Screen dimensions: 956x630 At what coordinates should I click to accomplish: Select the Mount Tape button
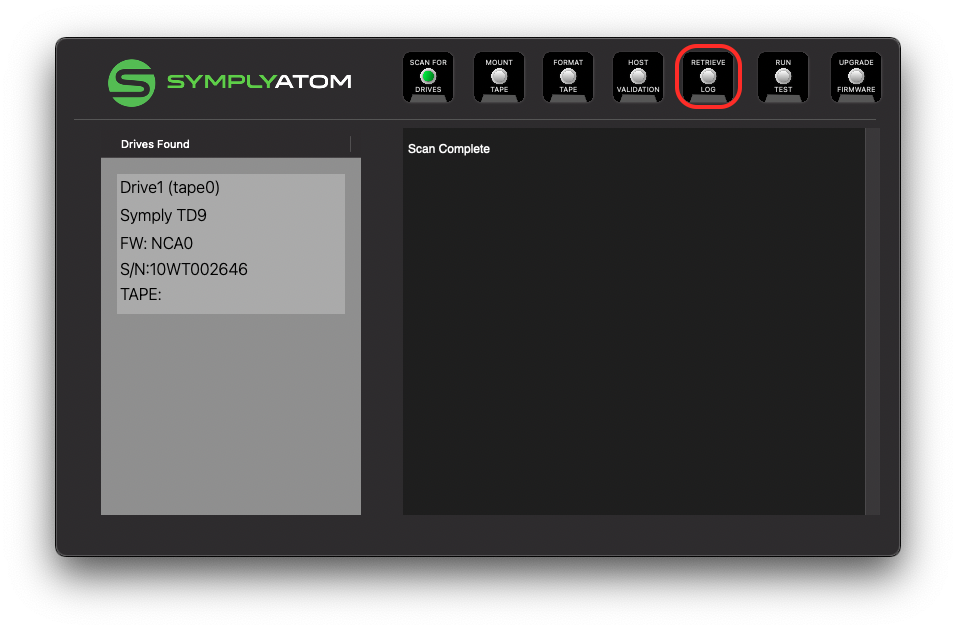tap(499, 77)
